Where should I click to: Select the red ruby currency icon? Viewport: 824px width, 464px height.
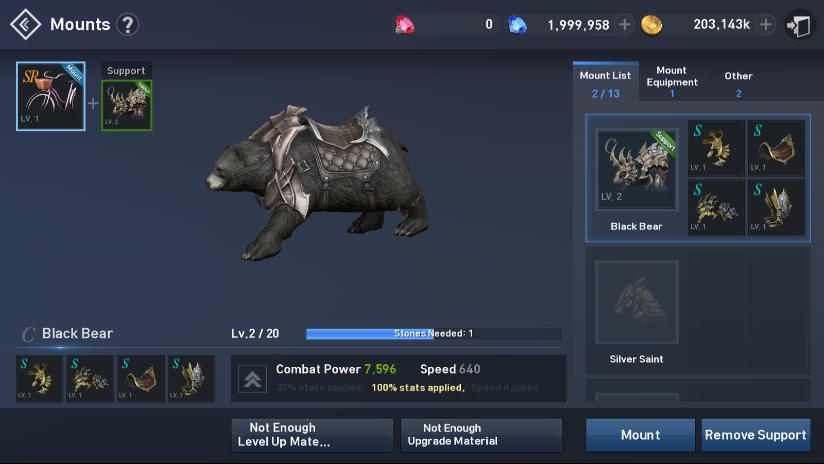(404, 25)
